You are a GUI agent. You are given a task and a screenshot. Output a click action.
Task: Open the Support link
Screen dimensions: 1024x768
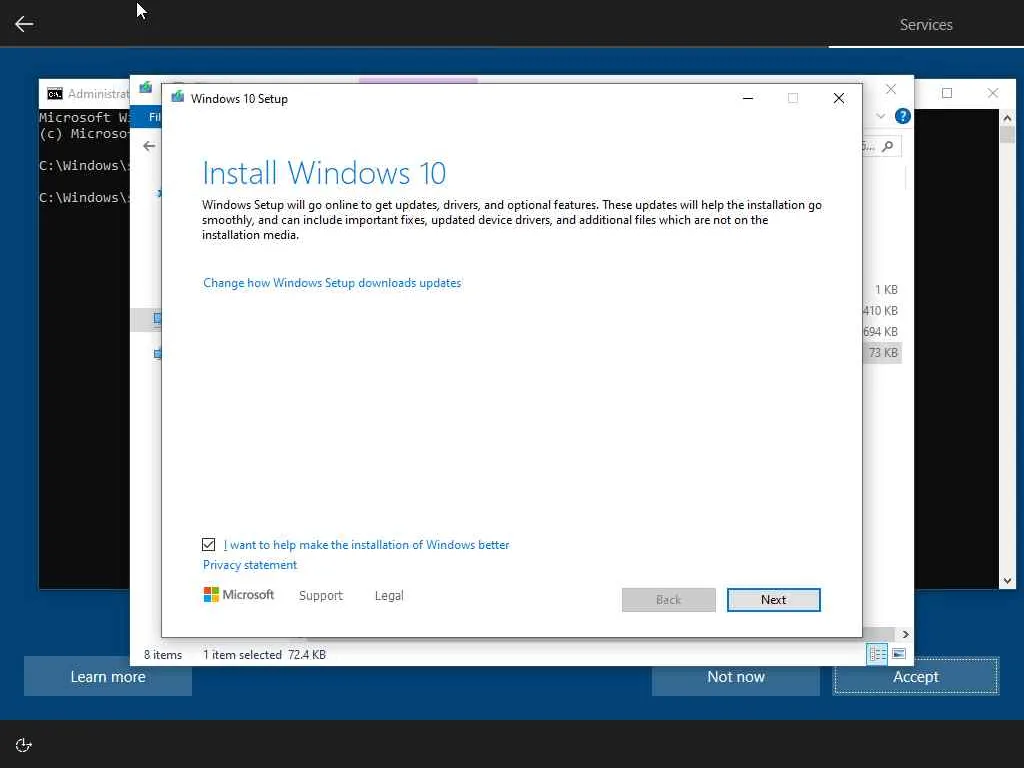[321, 596]
